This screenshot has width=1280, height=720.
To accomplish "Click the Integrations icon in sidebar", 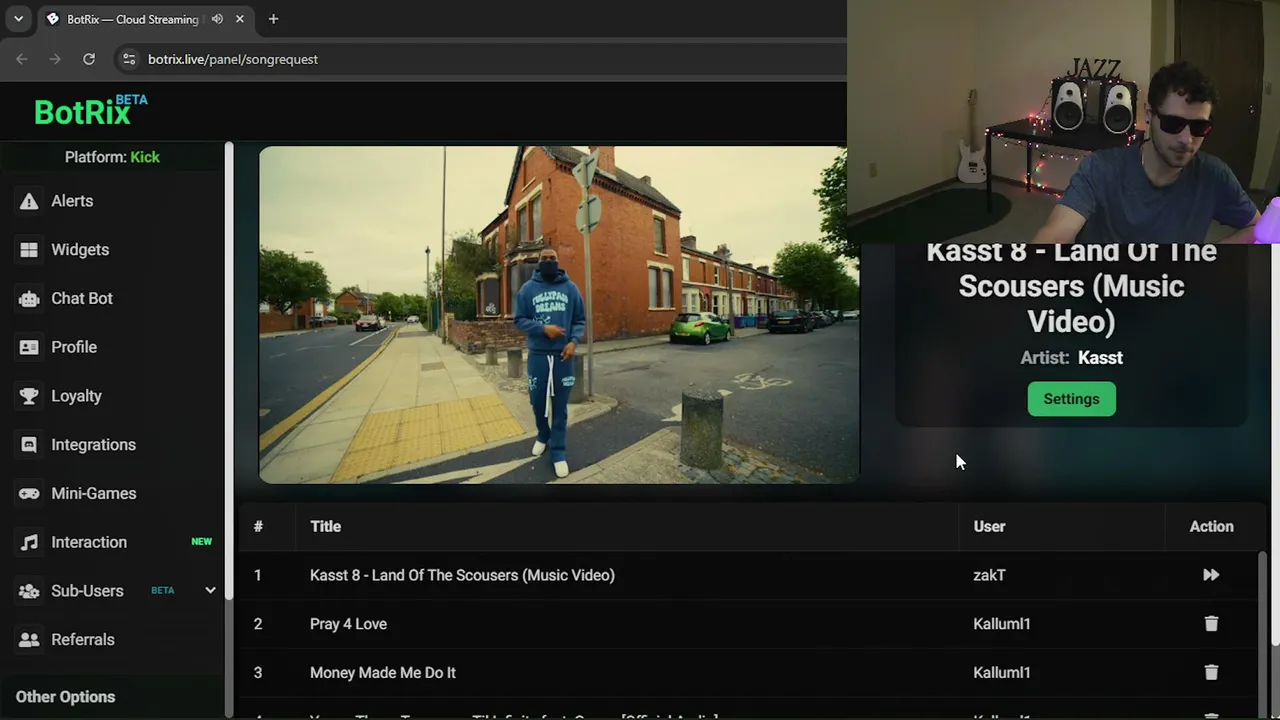I will [29, 445].
